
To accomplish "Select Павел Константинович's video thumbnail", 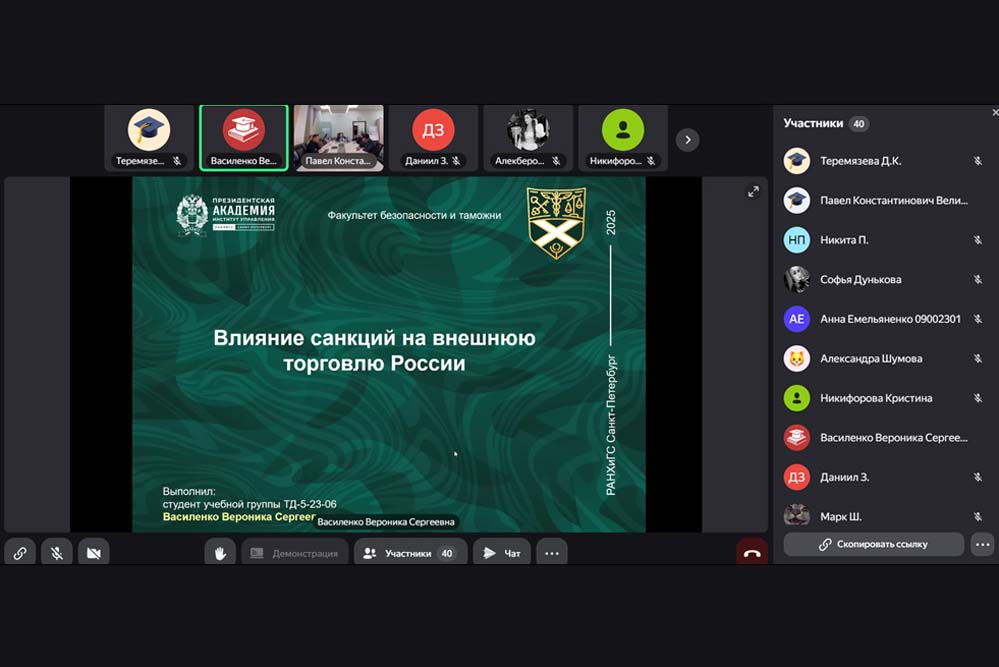I will (338, 138).
